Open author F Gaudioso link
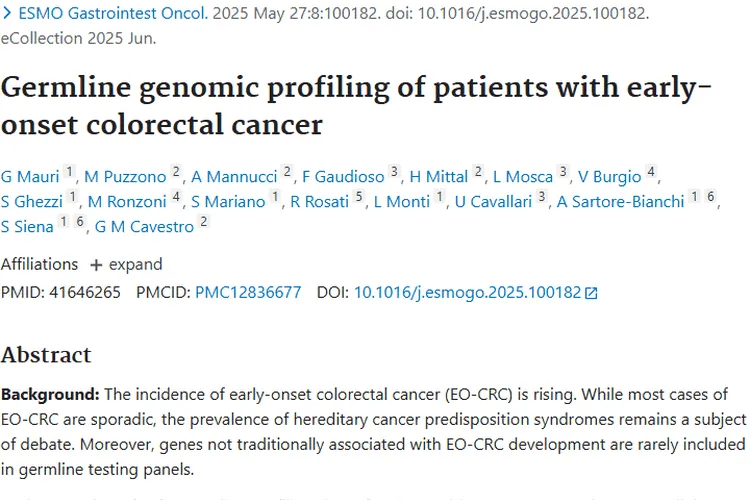The image size is (750, 500). (342, 177)
